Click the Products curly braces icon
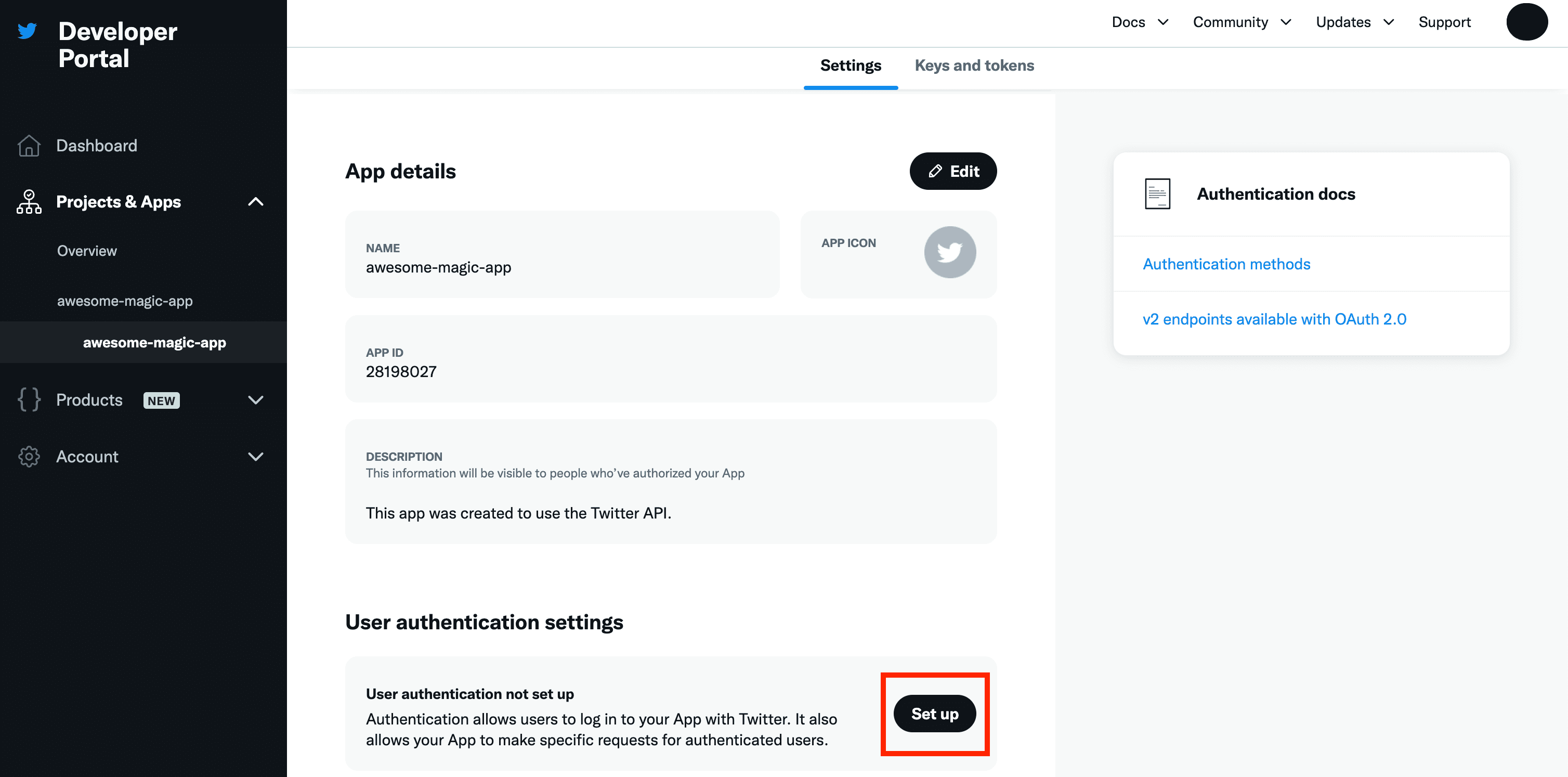Screen dimensions: 1568x777 [x=29, y=400]
